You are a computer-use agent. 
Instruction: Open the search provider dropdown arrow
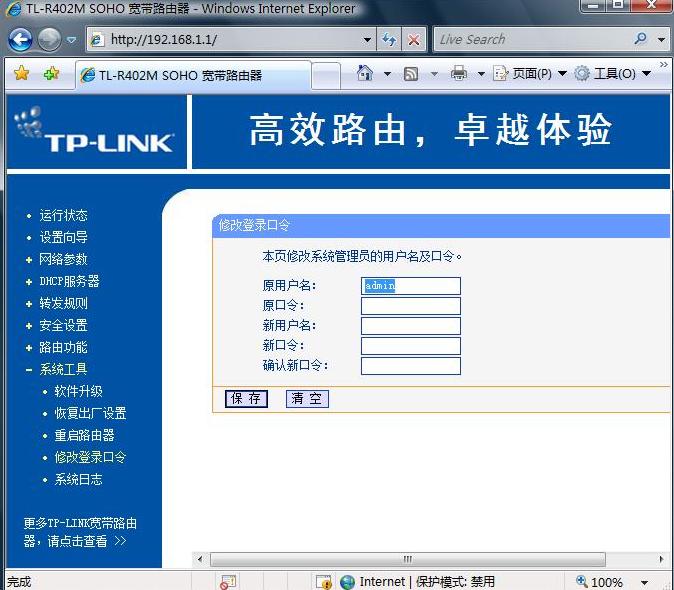click(x=662, y=40)
